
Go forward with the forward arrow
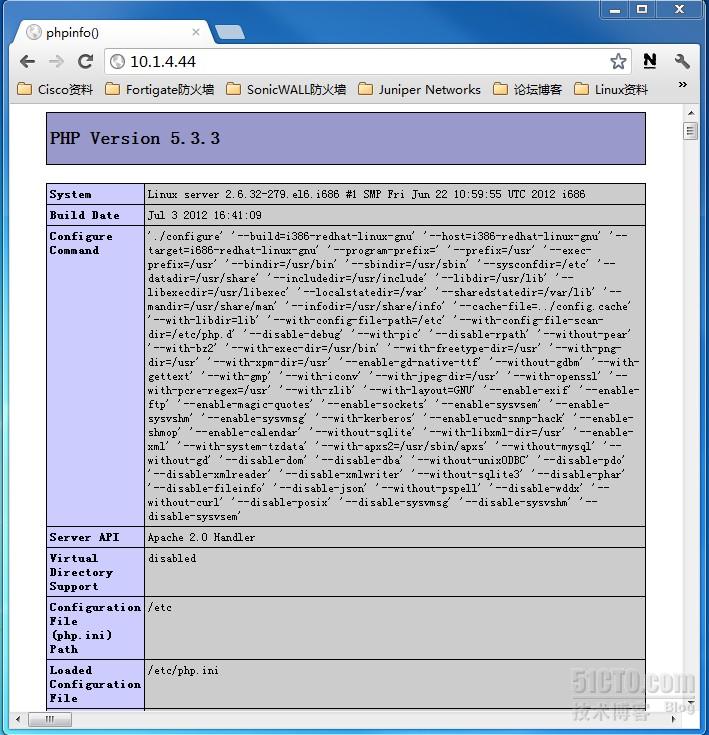[56, 61]
